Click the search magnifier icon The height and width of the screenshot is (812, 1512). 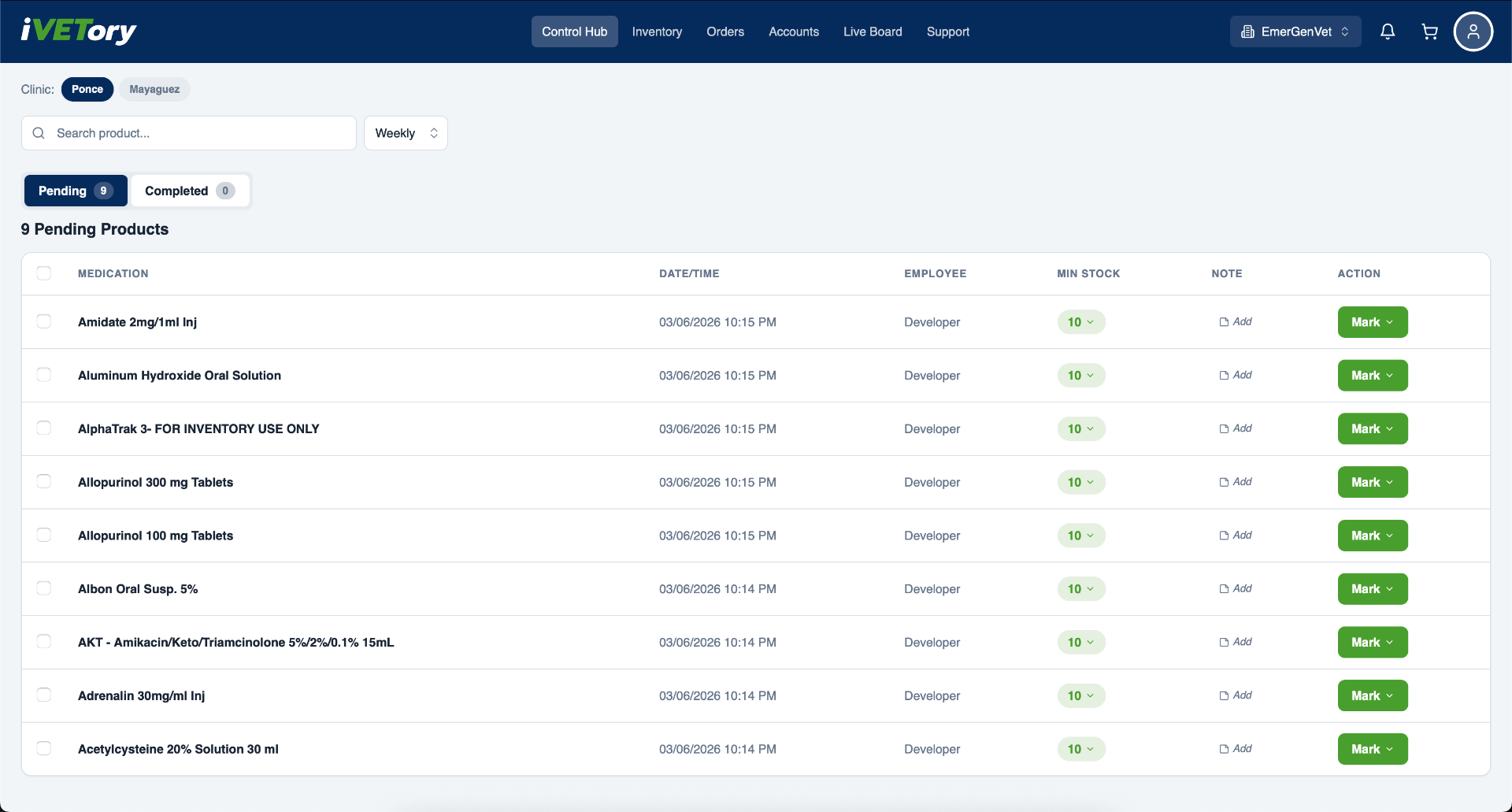click(x=39, y=133)
